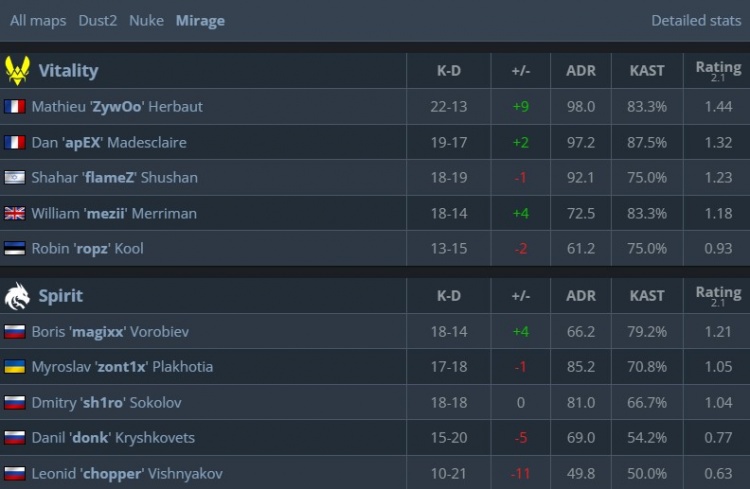This screenshot has width=750, height=489.
Task: Open the Detailed stats link
Action: coord(696,20)
